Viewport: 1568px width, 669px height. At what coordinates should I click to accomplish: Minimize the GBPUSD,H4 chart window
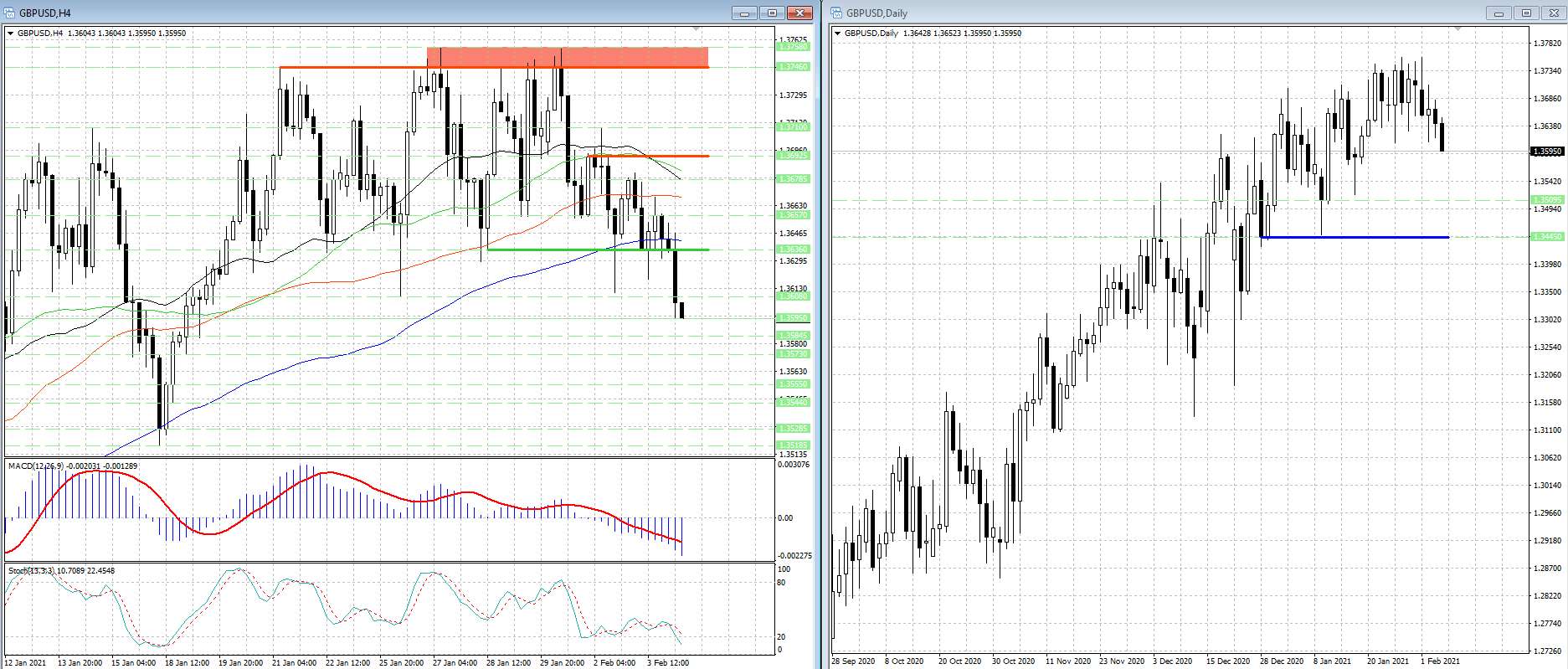click(743, 13)
